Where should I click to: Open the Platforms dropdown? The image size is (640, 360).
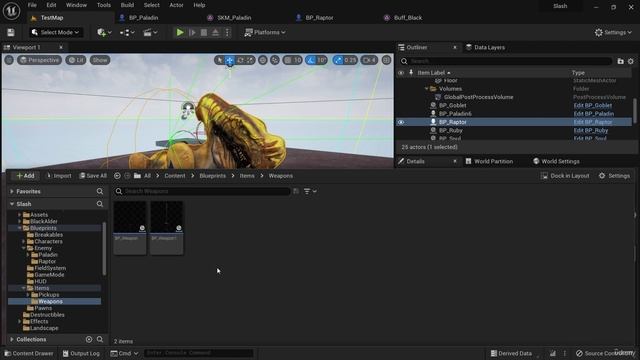(264, 32)
